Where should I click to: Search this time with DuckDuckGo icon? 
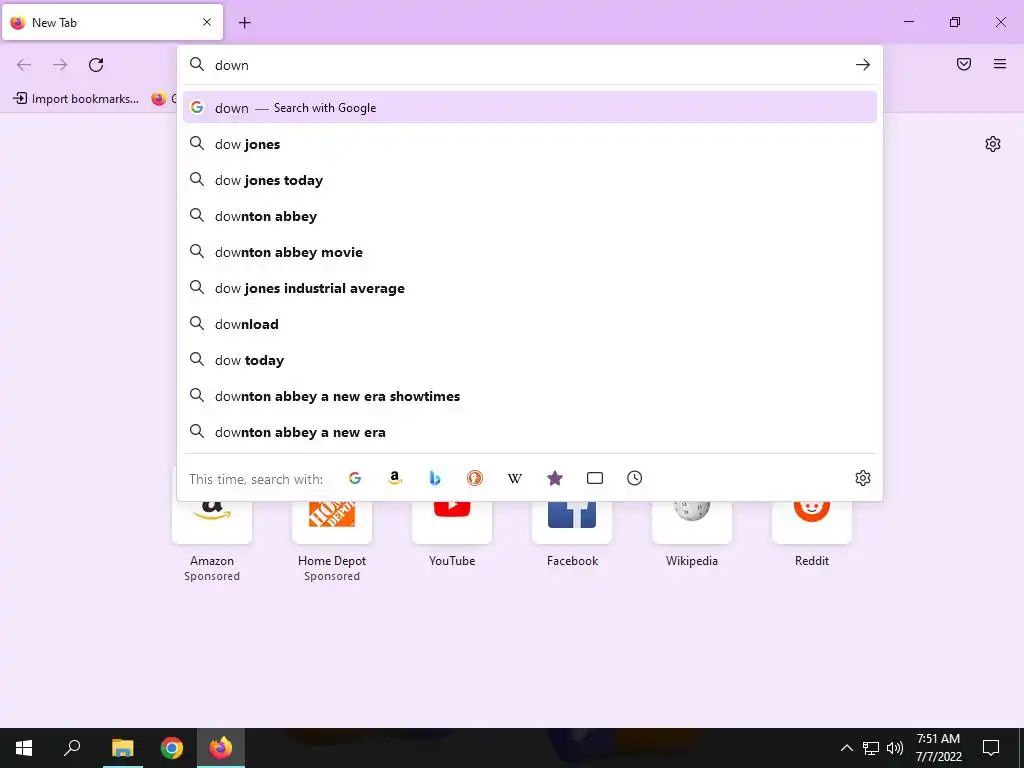(475, 478)
